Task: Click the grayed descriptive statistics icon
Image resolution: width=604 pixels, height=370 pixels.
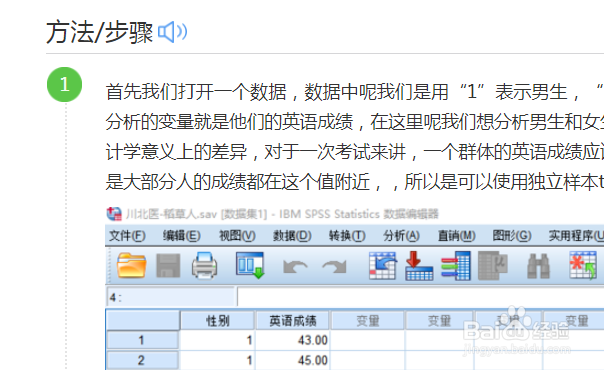Action: 493,266
